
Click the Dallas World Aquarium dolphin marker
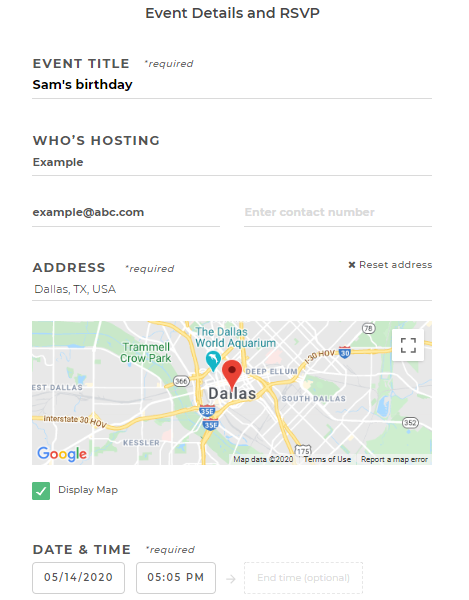click(x=213, y=361)
